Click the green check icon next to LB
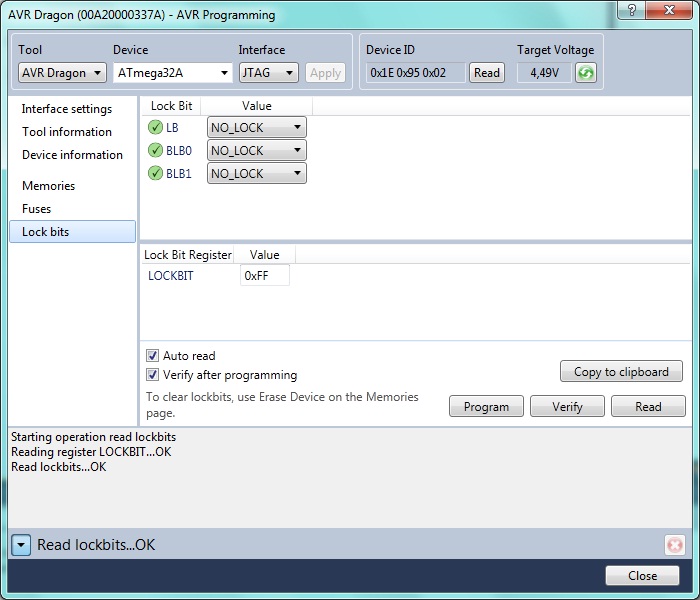 pyautogui.click(x=155, y=128)
